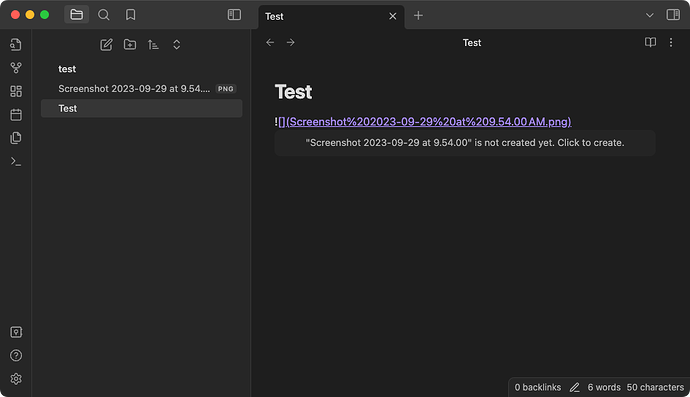Open today's daily note calendar icon
This screenshot has width=690, height=397.
[x=16, y=114]
